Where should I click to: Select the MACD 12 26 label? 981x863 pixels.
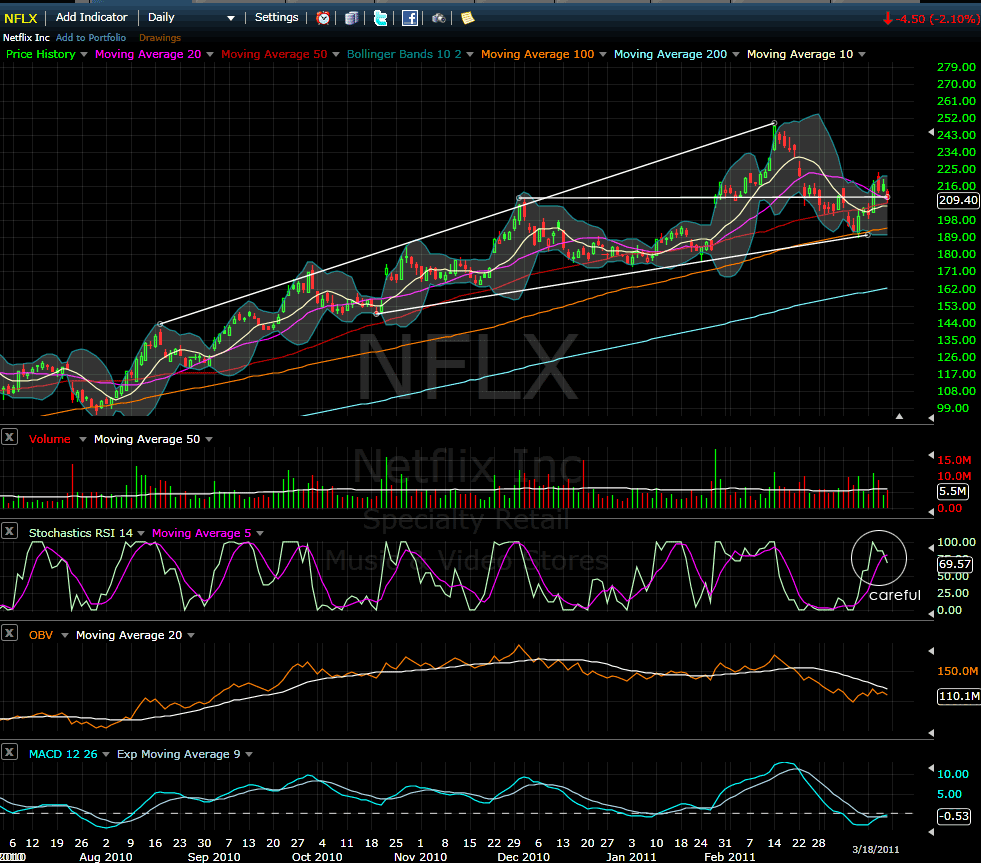[63, 753]
